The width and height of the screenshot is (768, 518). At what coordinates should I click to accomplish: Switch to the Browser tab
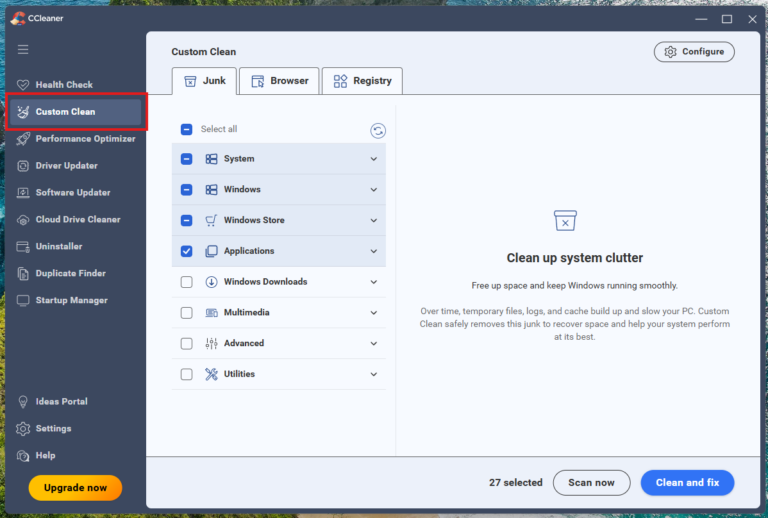coord(279,81)
